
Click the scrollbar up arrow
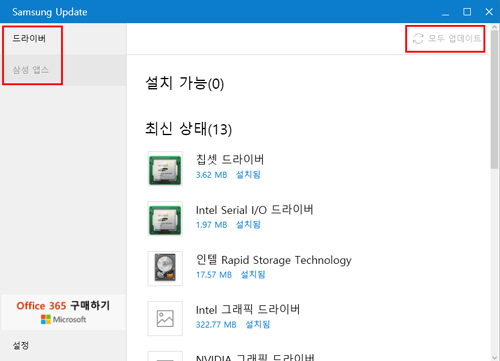495,28
